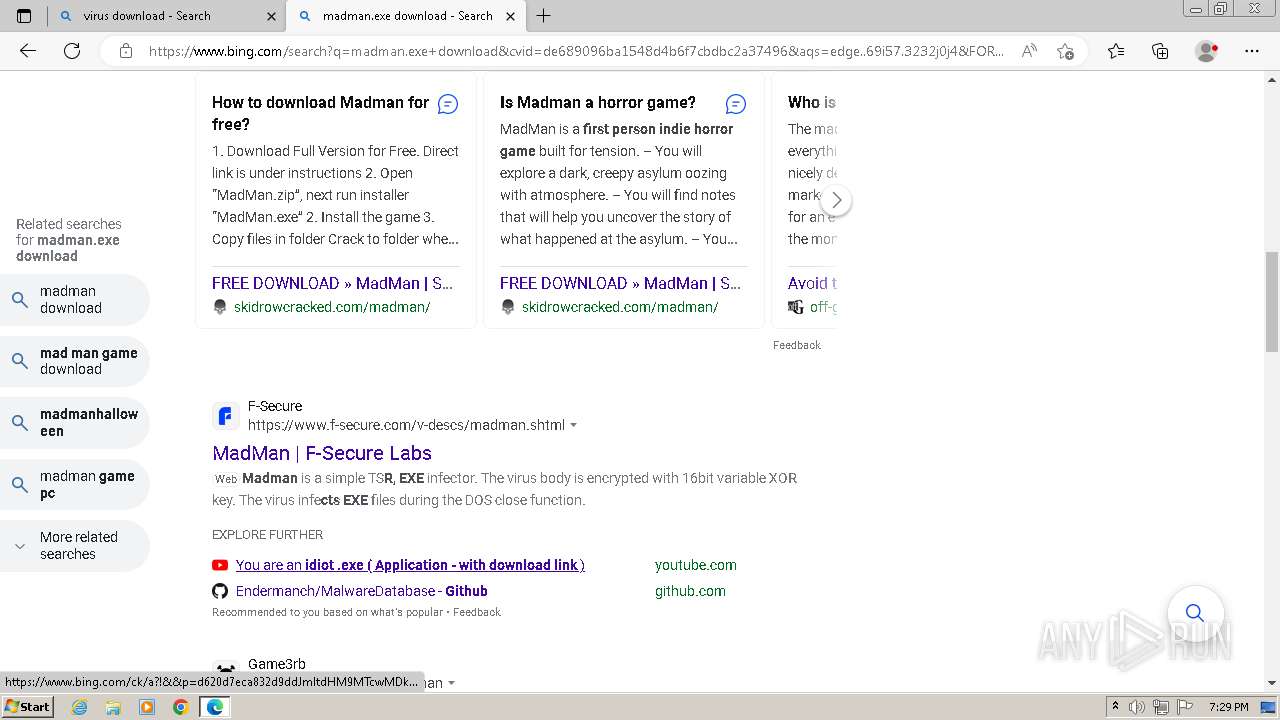Close the 'madman.exe download' tab
The height and width of the screenshot is (720, 1280).
(510, 16)
